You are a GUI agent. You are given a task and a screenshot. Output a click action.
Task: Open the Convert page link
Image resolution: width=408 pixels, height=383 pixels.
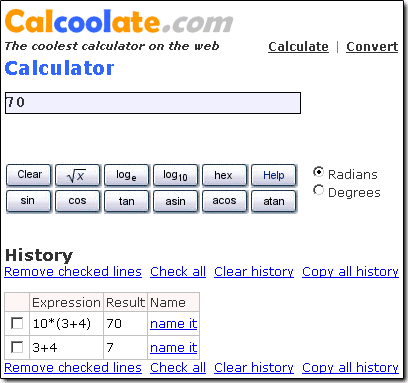point(372,47)
